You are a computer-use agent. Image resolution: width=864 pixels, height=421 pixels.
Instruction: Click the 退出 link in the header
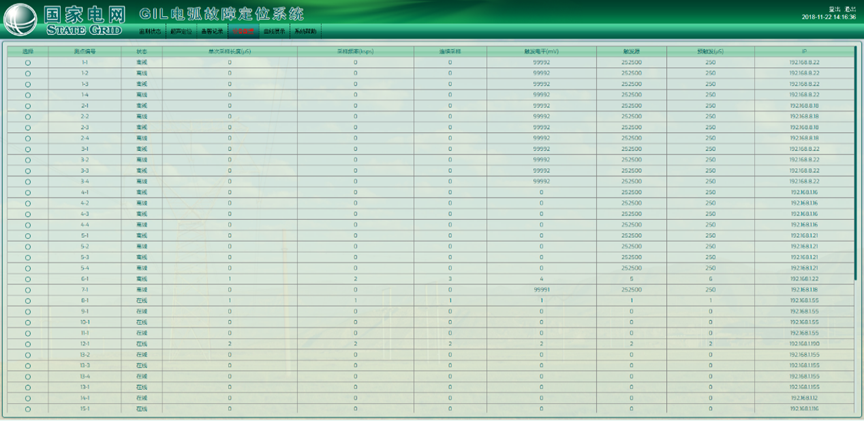point(849,9)
